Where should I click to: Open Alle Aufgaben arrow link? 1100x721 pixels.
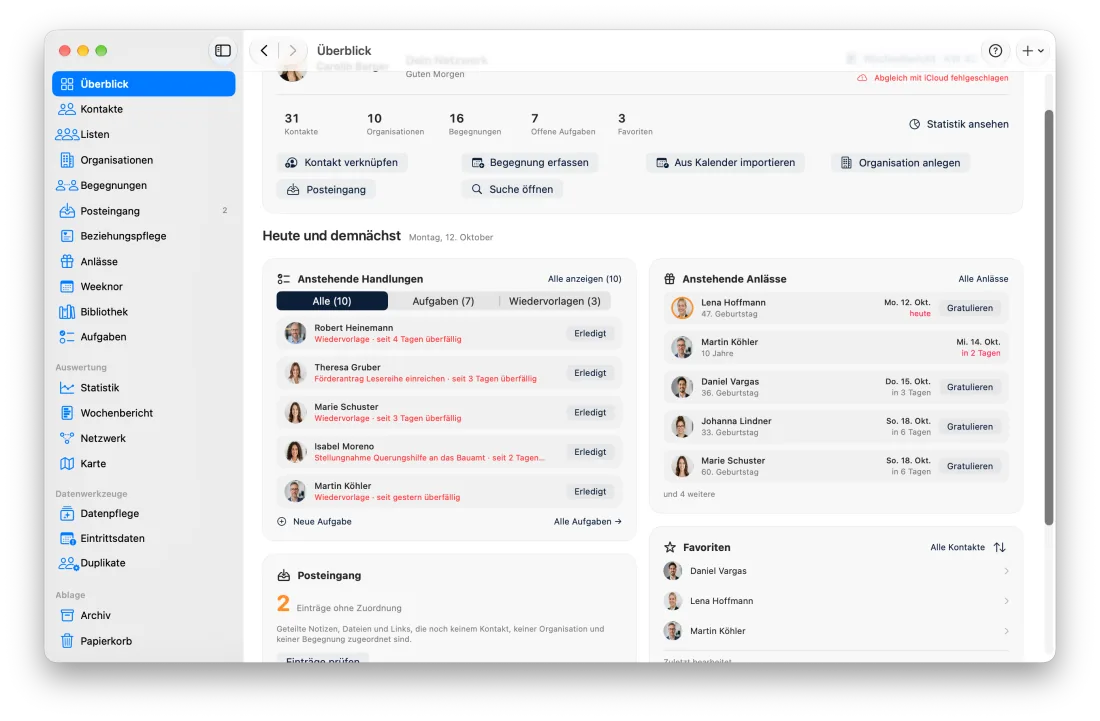588,522
